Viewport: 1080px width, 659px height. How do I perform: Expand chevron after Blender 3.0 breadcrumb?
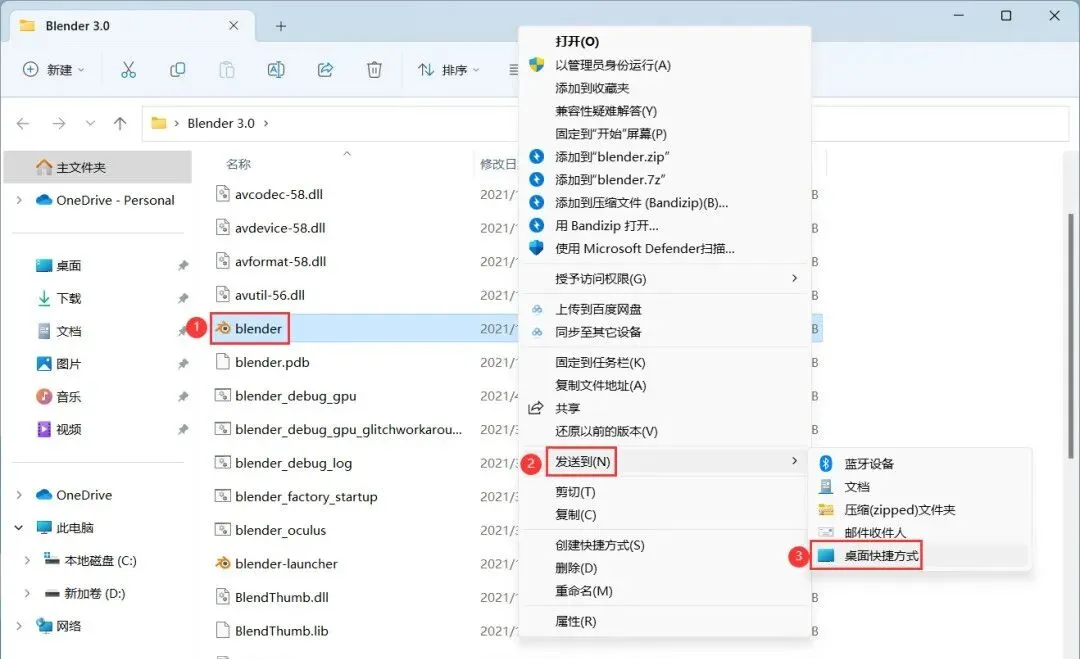coord(266,123)
